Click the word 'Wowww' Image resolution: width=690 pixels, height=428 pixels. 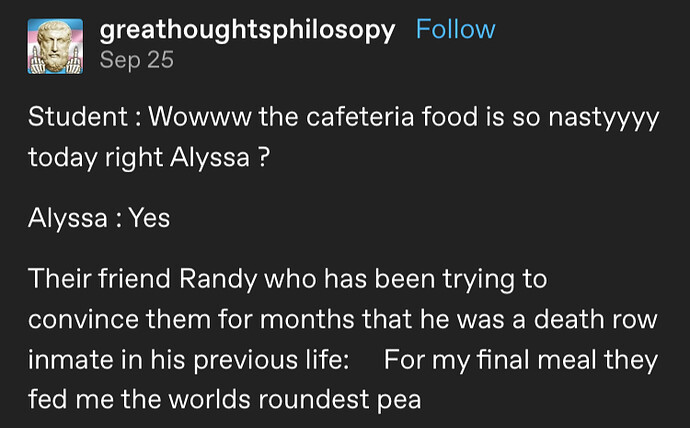(200, 117)
